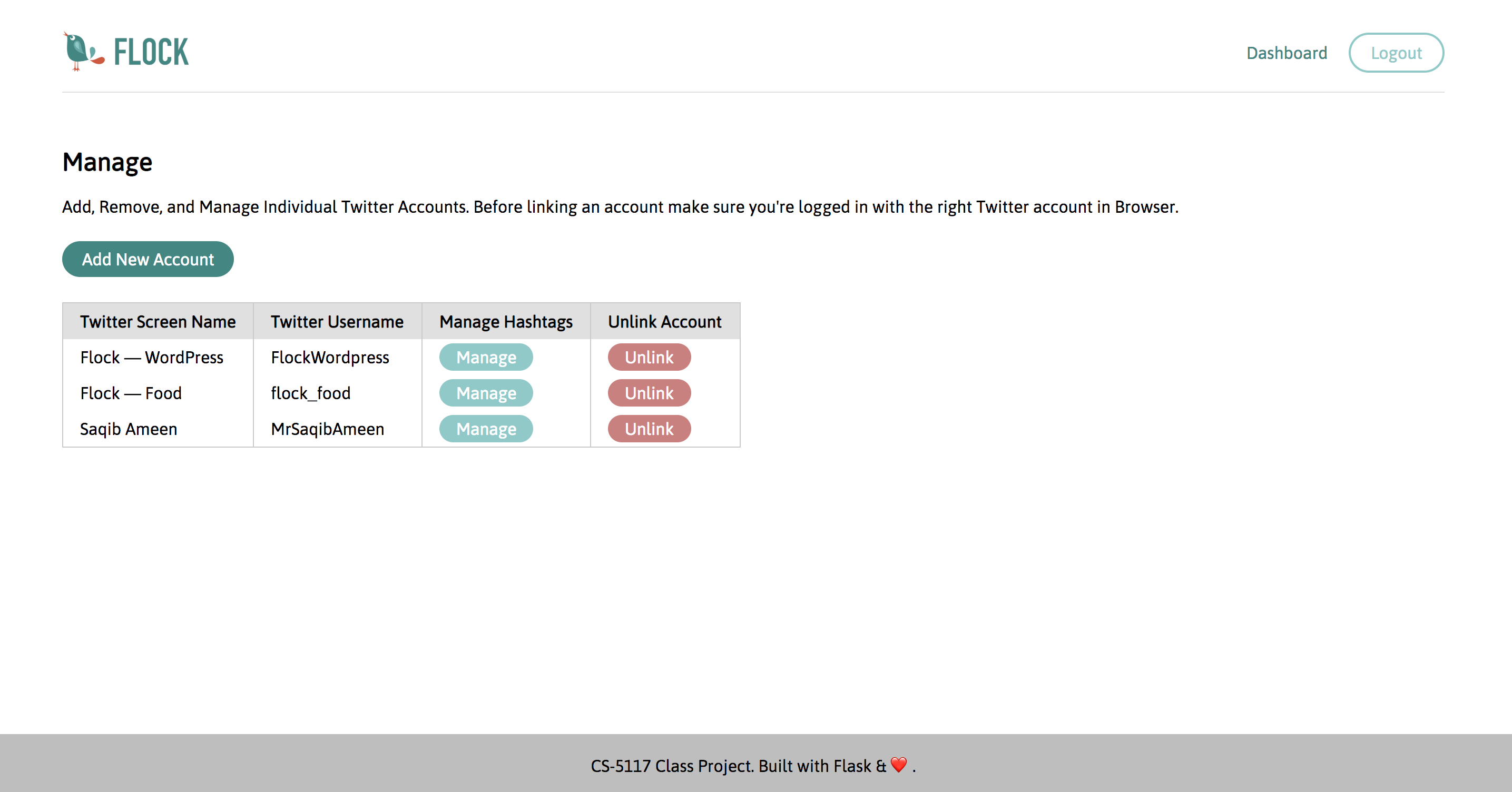Image resolution: width=1512 pixels, height=792 pixels.
Task: Click Twitter Screen Name column header
Action: tap(158, 322)
